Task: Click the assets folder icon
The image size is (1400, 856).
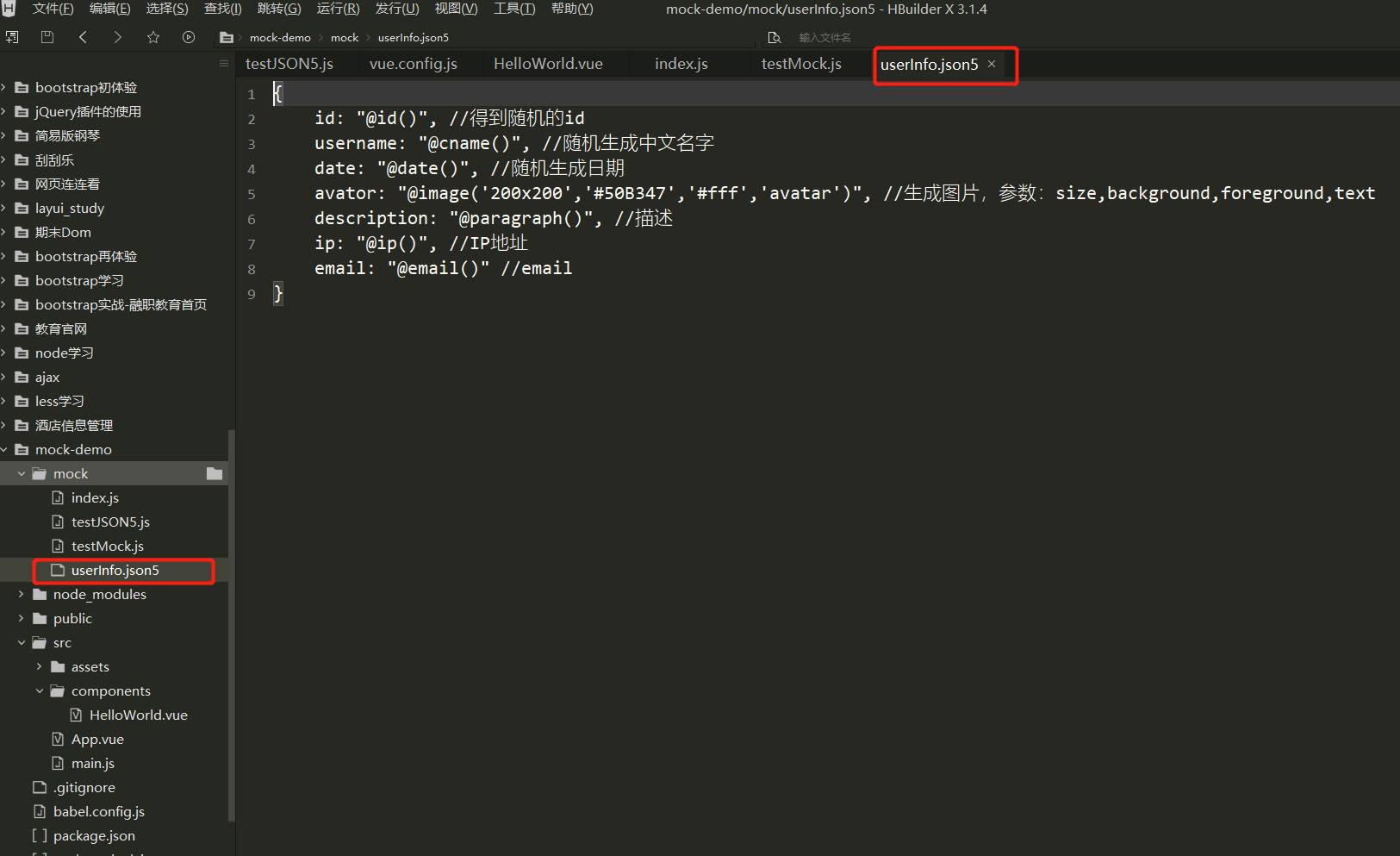Action: (x=58, y=666)
